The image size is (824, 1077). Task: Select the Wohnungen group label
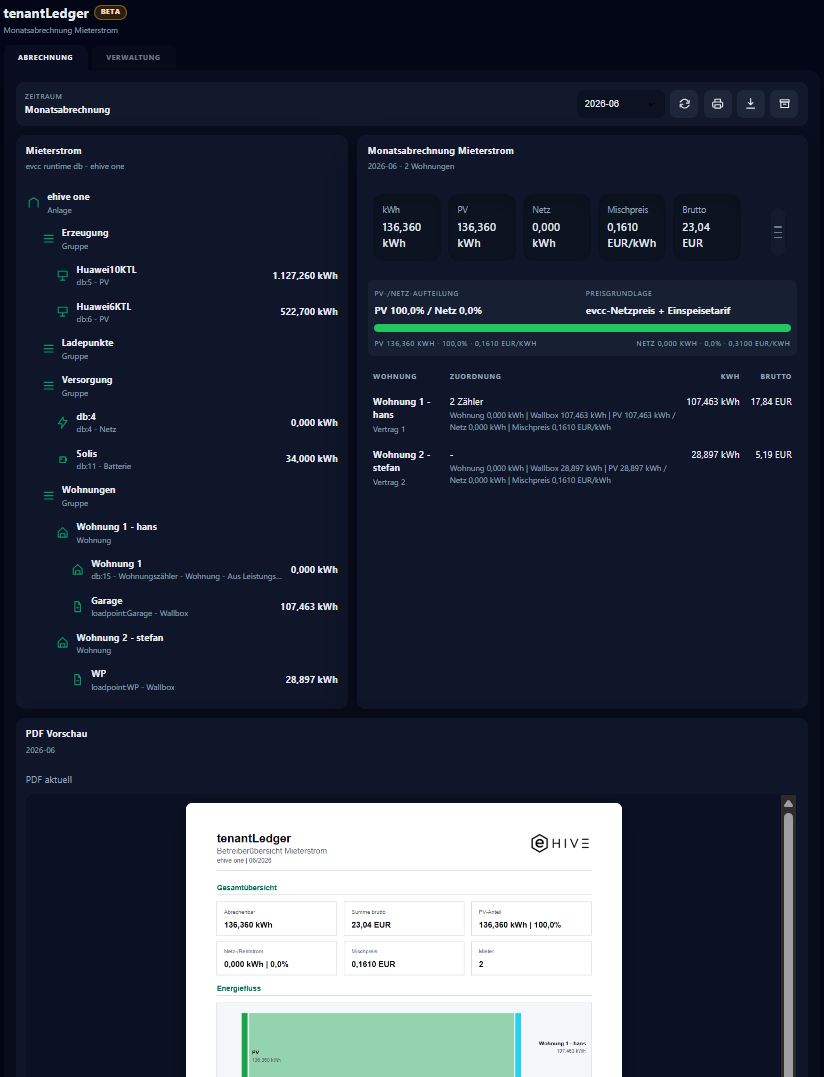(89, 490)
